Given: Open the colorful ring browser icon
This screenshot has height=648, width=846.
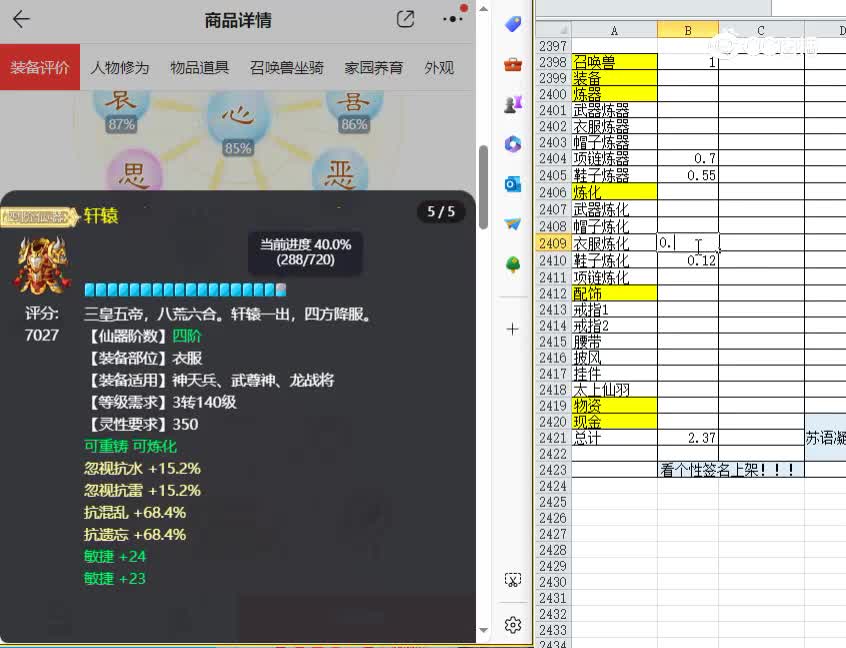Looking at the screenshot, I should click(x=513, y=145).
